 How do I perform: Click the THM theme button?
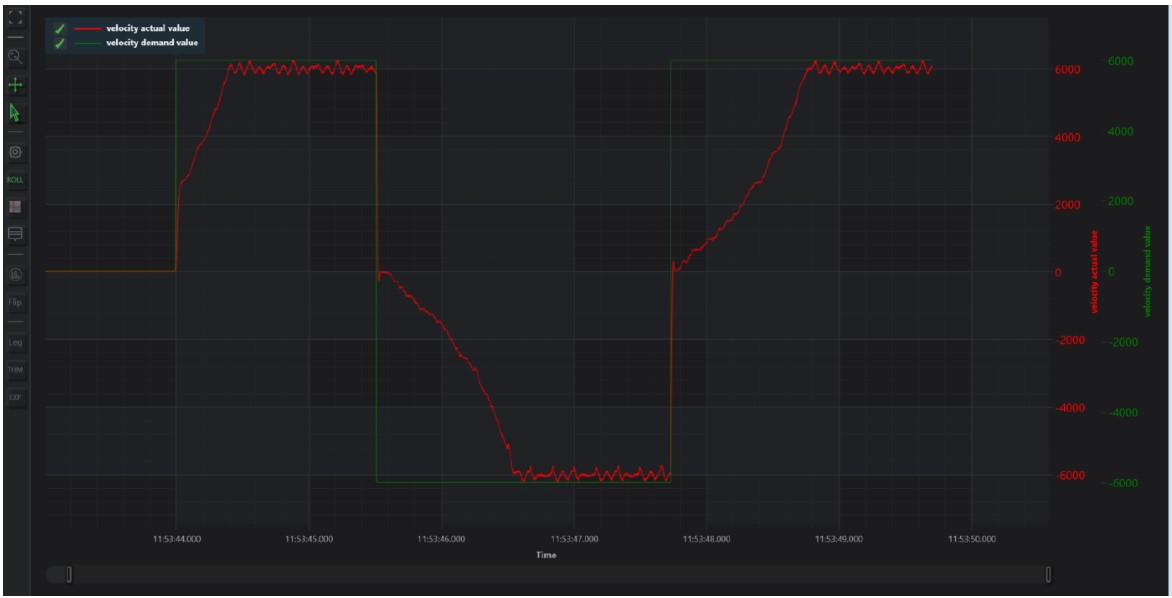pos(15,370)
